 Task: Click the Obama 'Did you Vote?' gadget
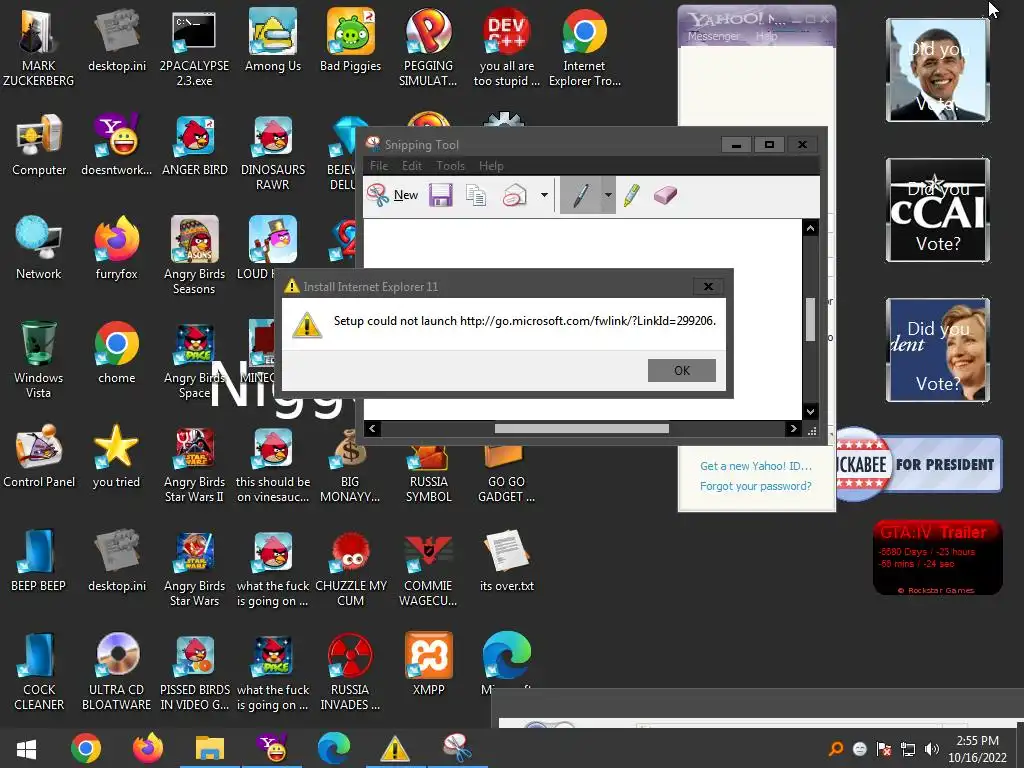[938, 70]
